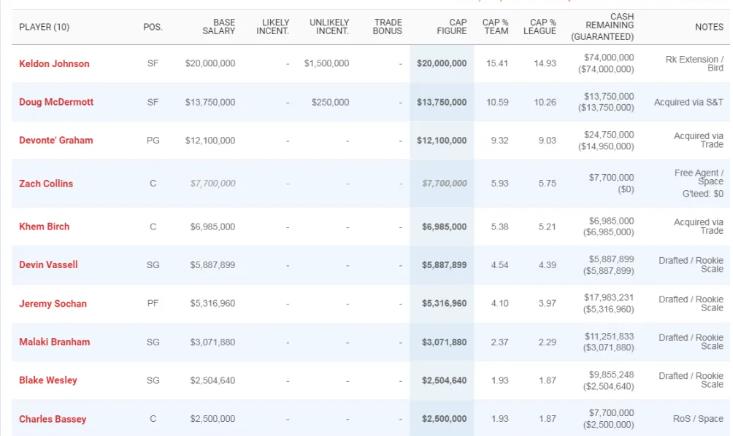Select cash remaining $17,983,231 cell

[609, 297]
